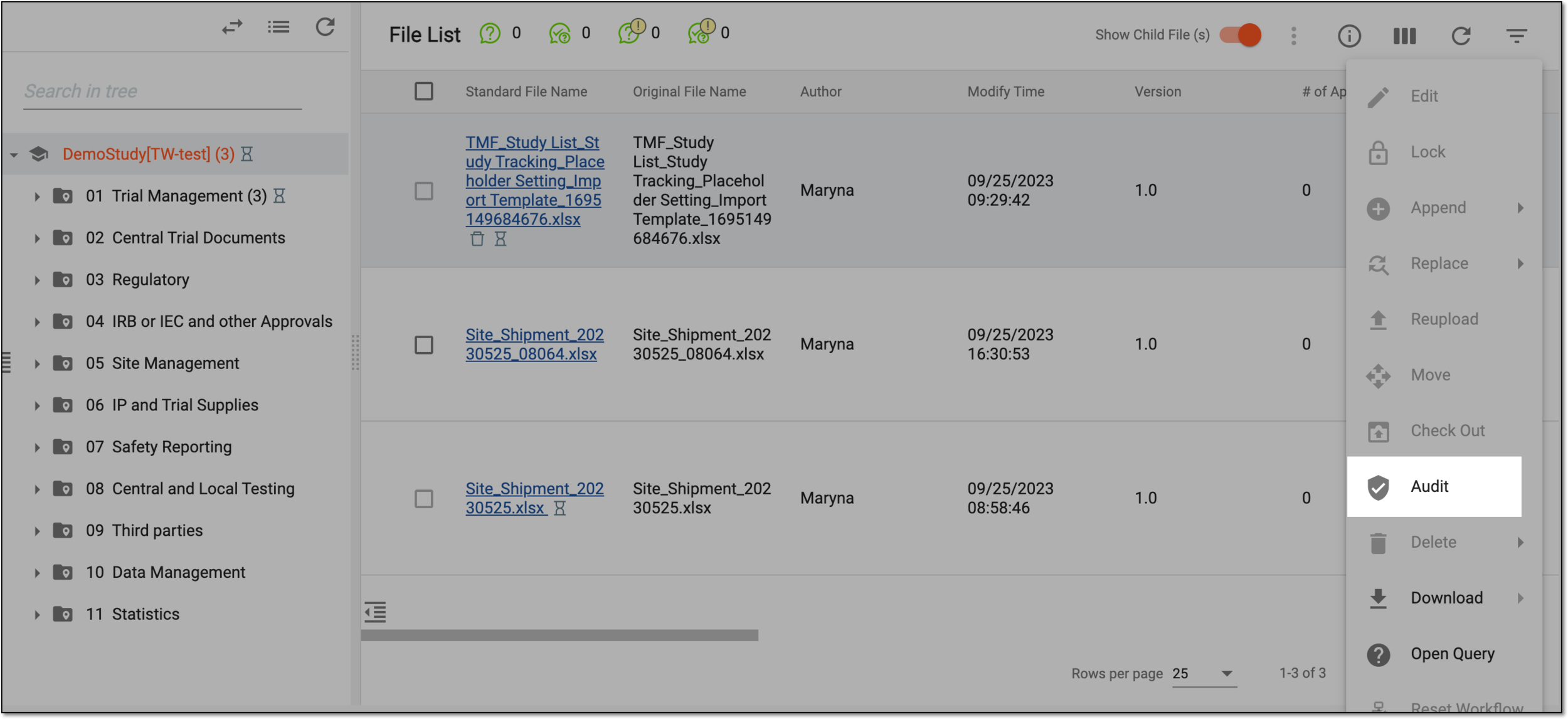Select 11 Statistics folder
Screen dimensions: 1568x719
click(132, 614)
